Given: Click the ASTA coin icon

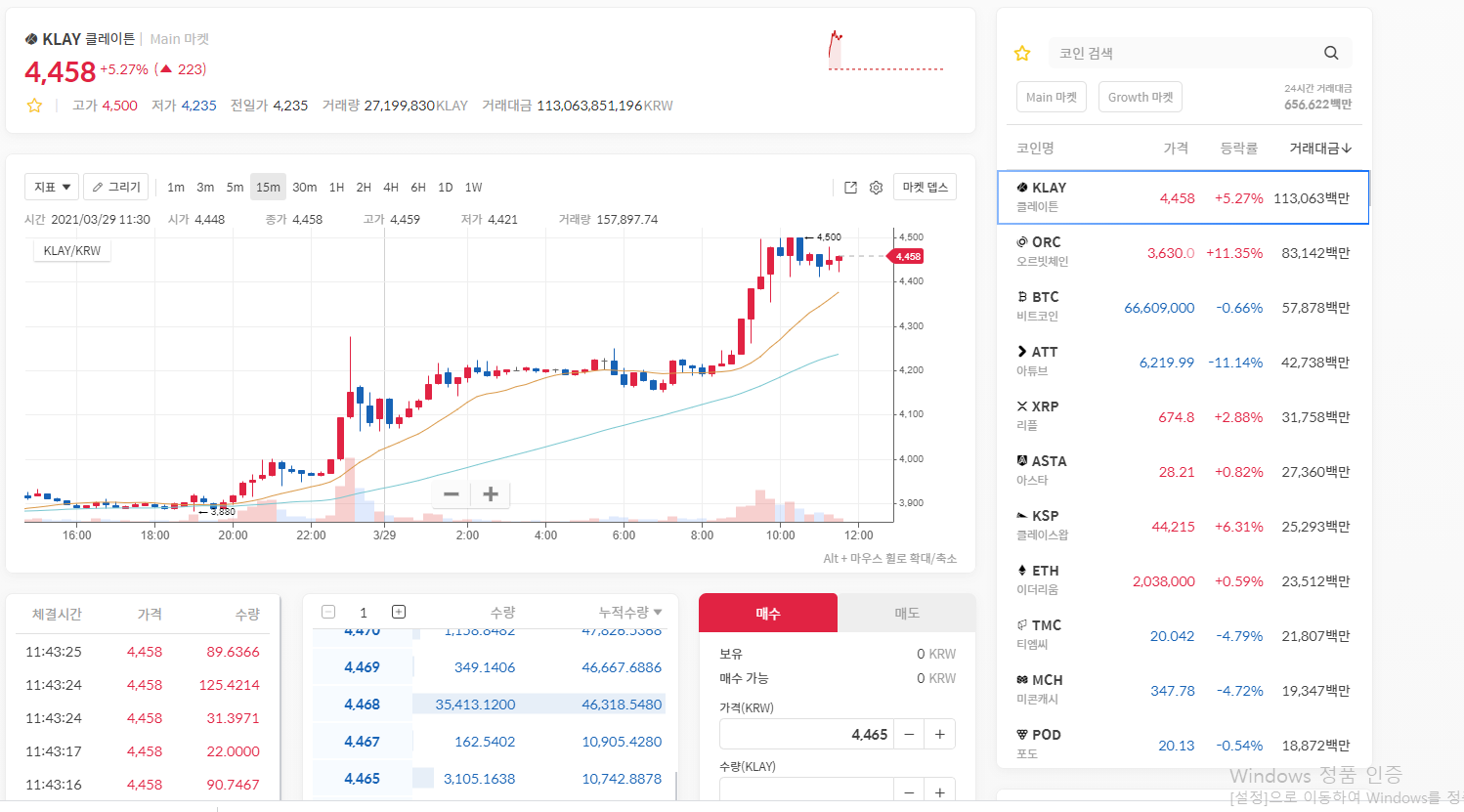Looking at the screenshot, I should tap(1022, 460).
